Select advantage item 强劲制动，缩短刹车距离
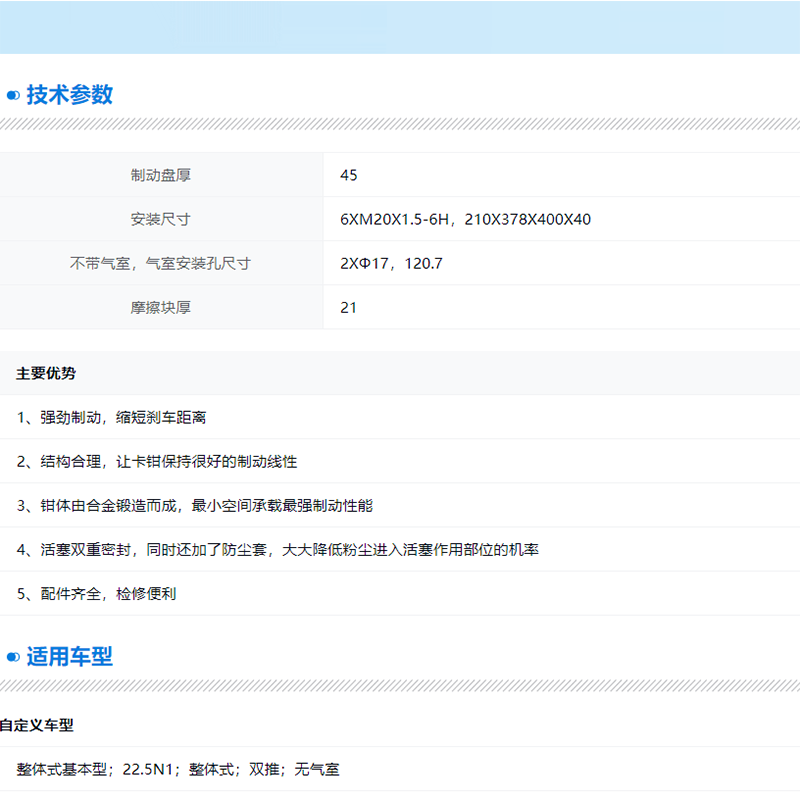Screen dimensions: 800x800 coord(112,417)
